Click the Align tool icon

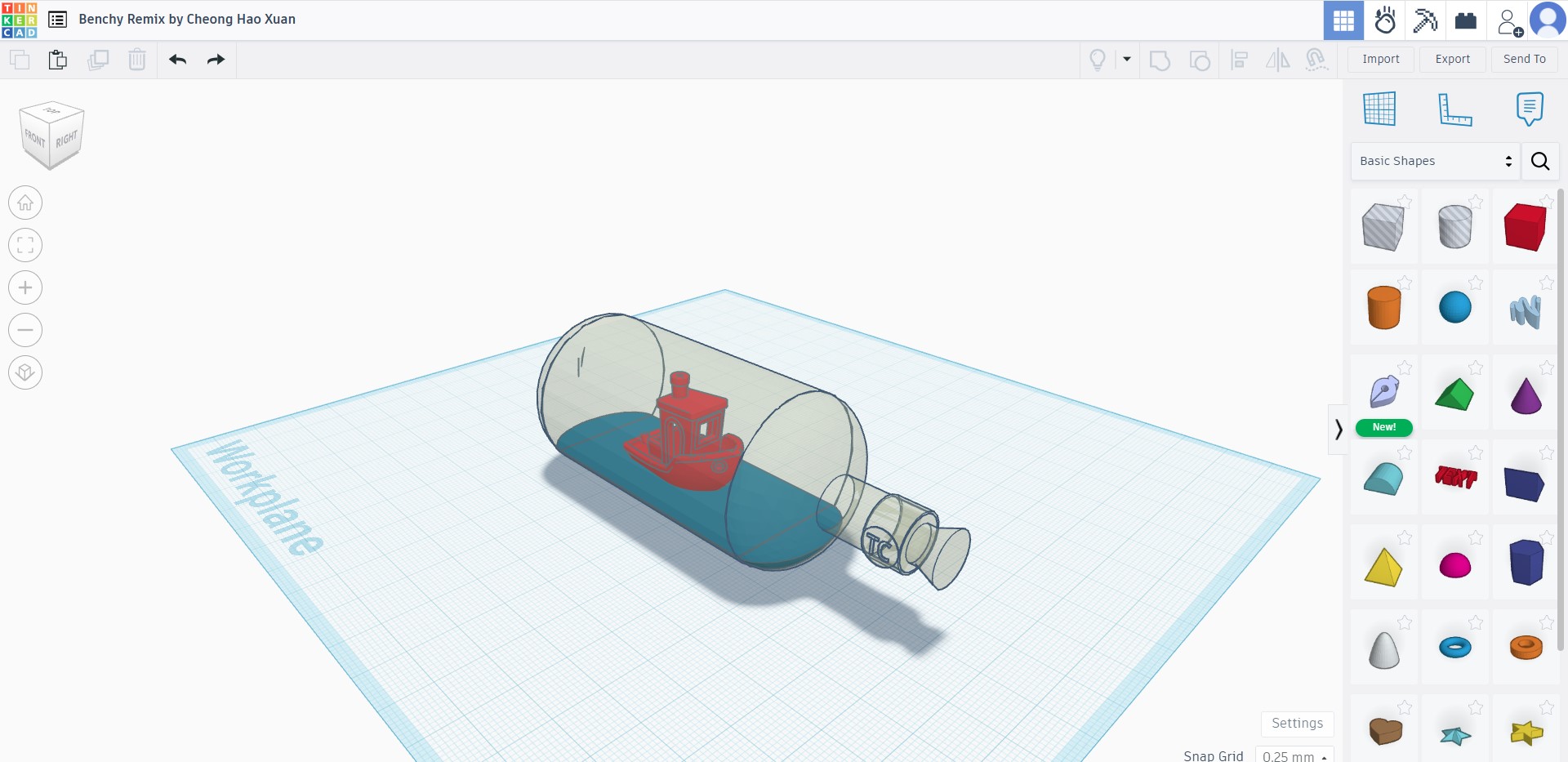[x=1240, y=60]
